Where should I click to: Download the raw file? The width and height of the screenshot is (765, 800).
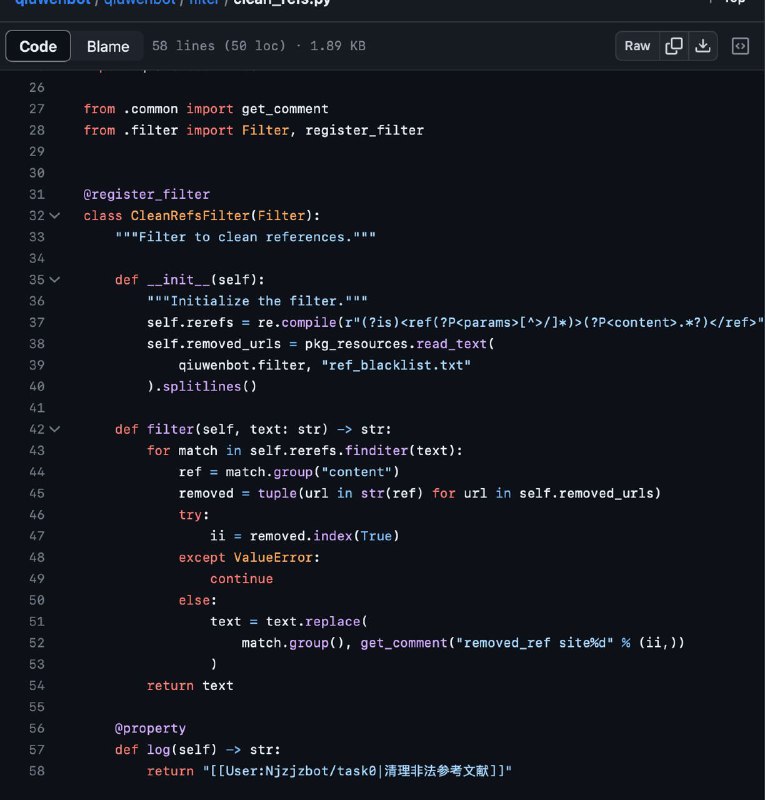pos(703,46)
